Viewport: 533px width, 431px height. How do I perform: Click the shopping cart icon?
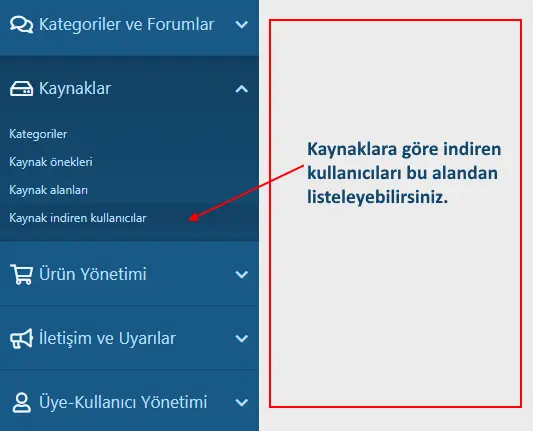pyautogui.click(x=21, y=274)
